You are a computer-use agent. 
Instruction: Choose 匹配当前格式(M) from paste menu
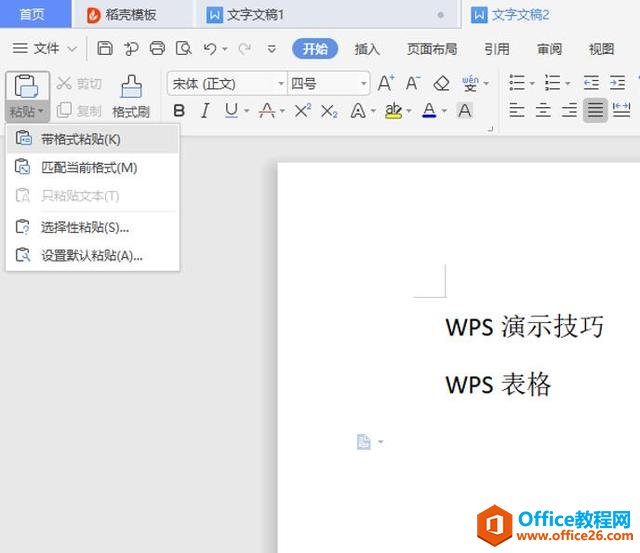pyautogui.click(x=93, y=167)
